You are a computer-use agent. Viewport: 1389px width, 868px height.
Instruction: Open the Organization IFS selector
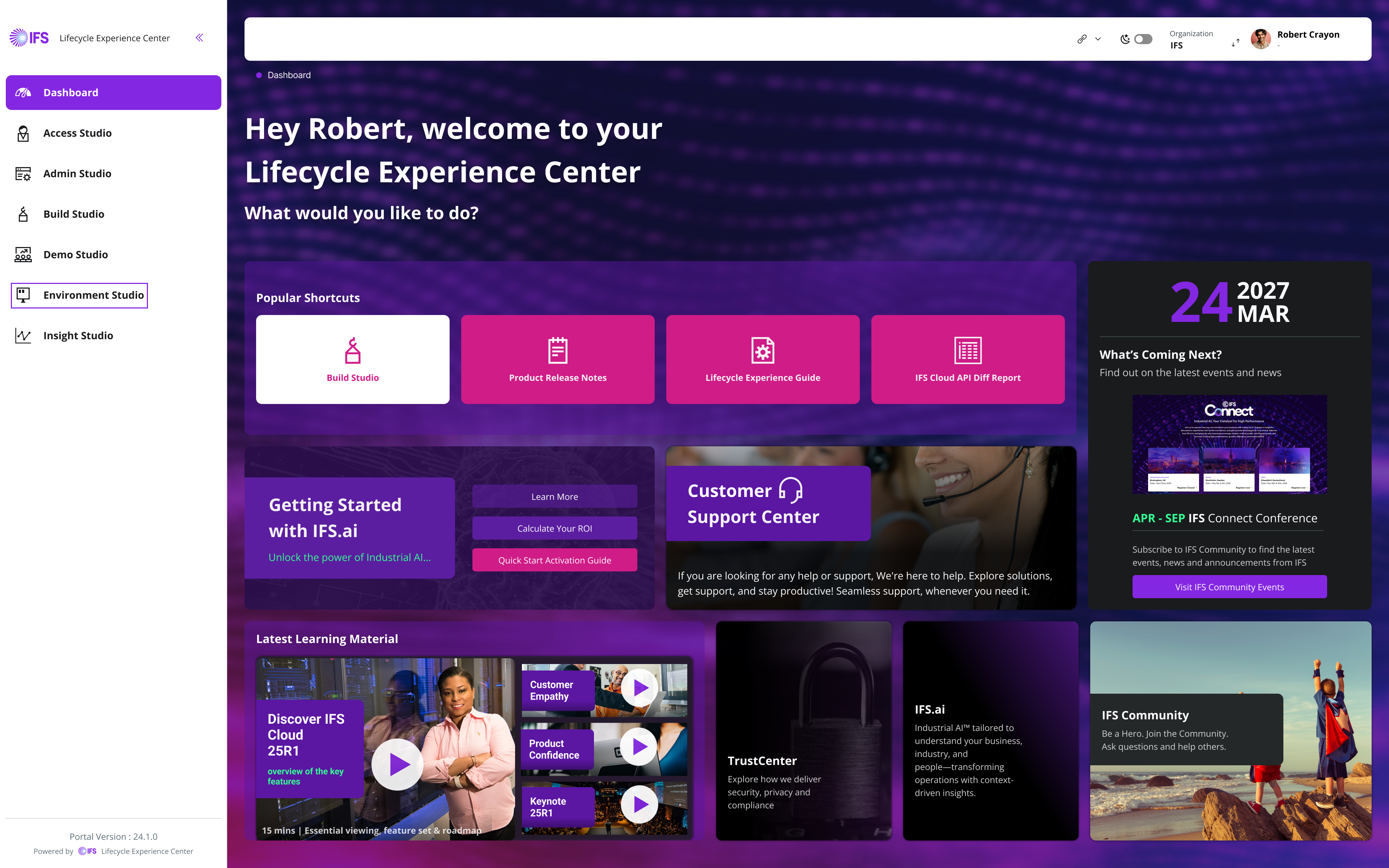pyautogui.click(x=1204, y=39)
